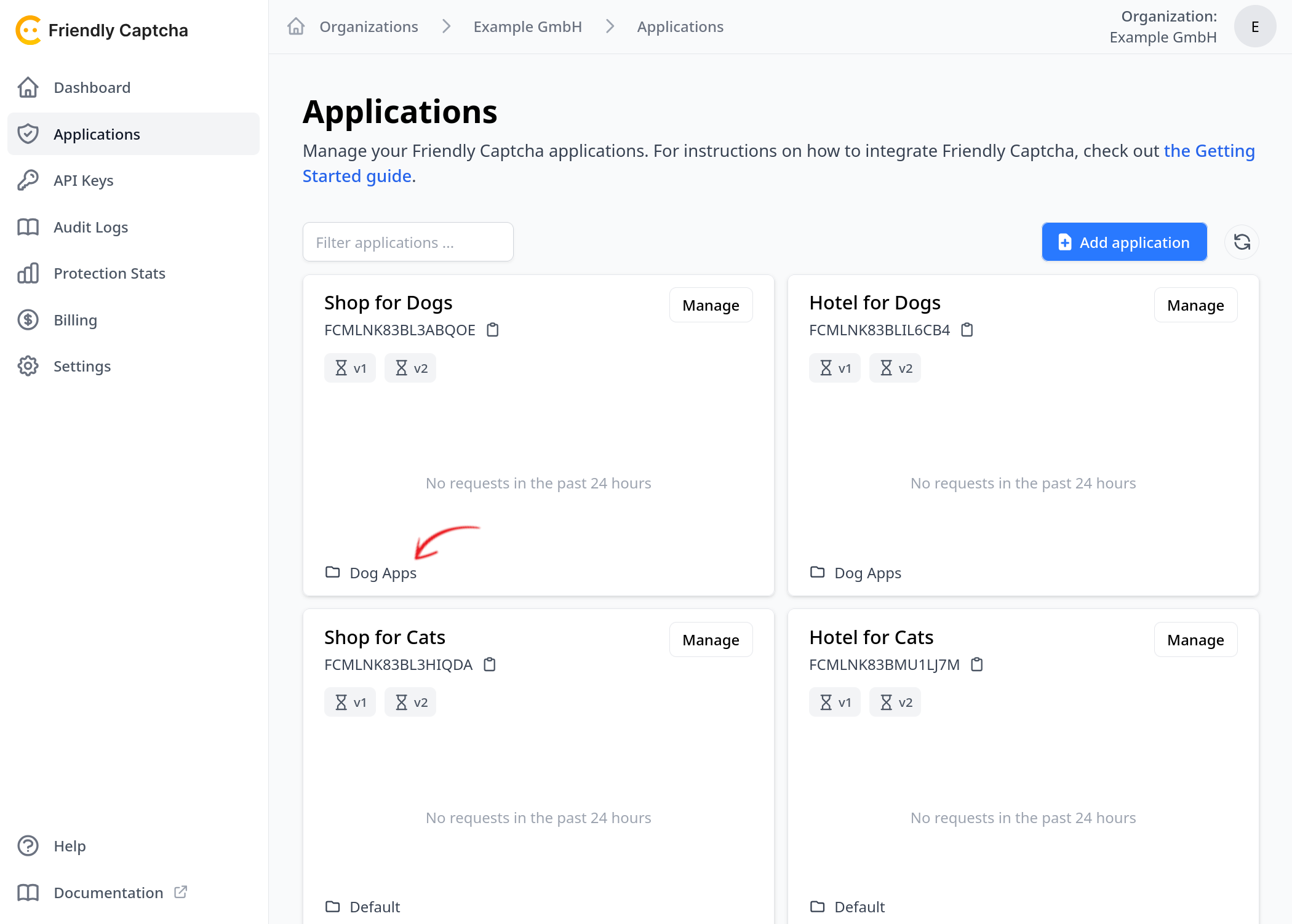Manage the Hotel for Dogs application

[1195, 305]
